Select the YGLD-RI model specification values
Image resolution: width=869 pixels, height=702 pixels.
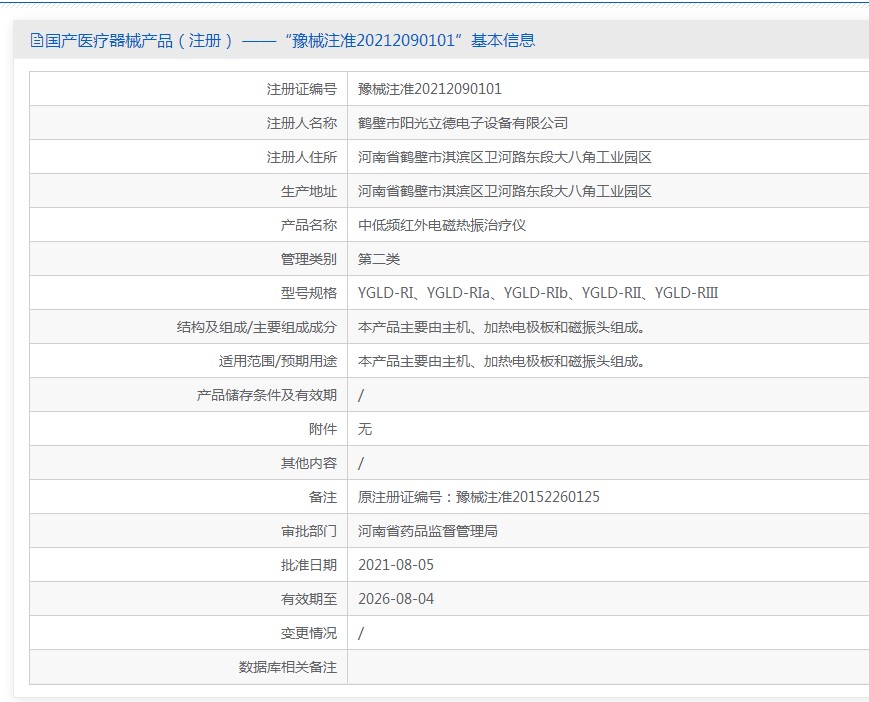pos(538,293)
